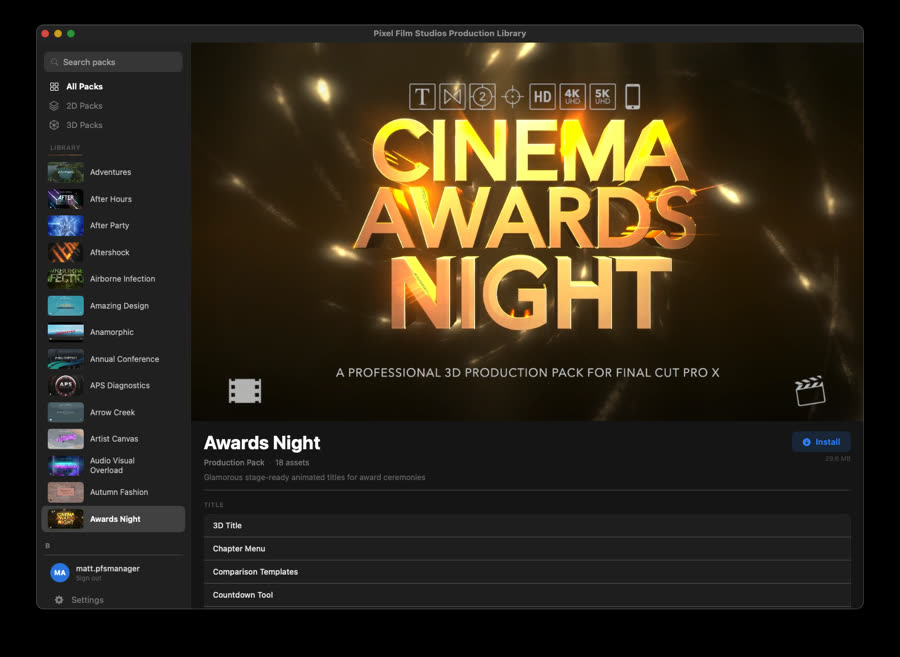
Task: Select the After Hours thumbnail
Action: pos(65,199)
